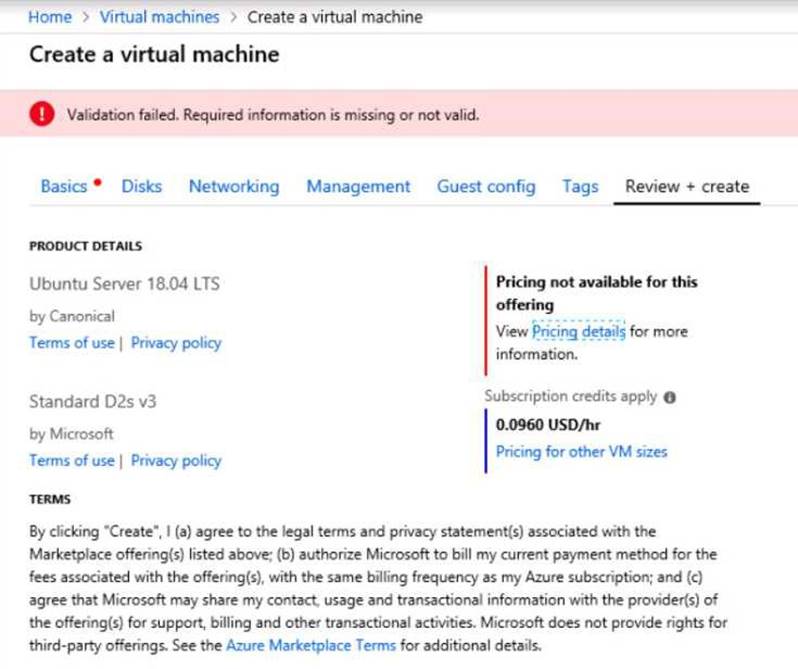Open the Pricing details link

(579, 331)
